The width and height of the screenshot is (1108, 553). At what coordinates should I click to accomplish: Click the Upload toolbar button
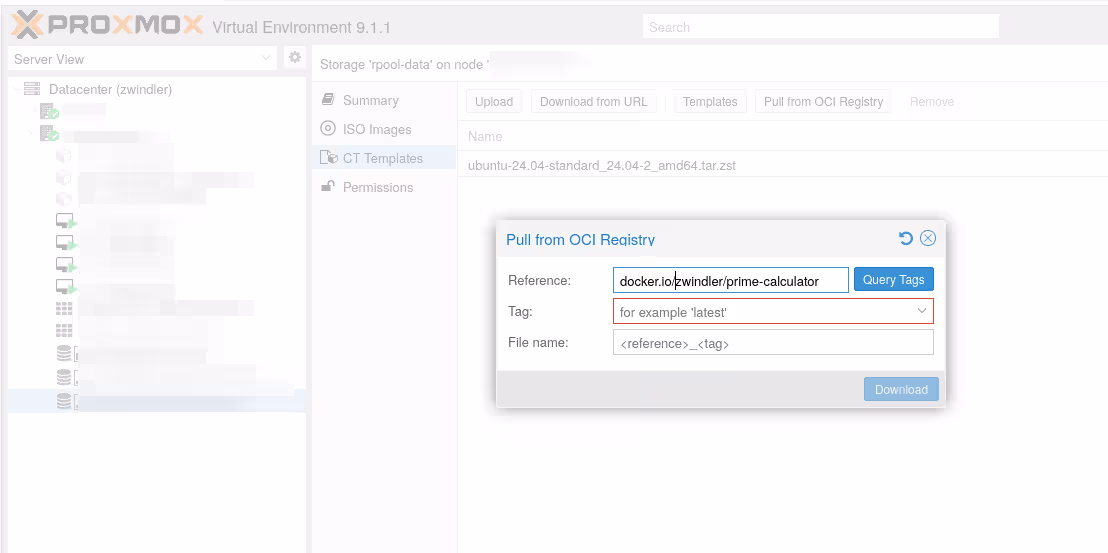tap(494, 102)
